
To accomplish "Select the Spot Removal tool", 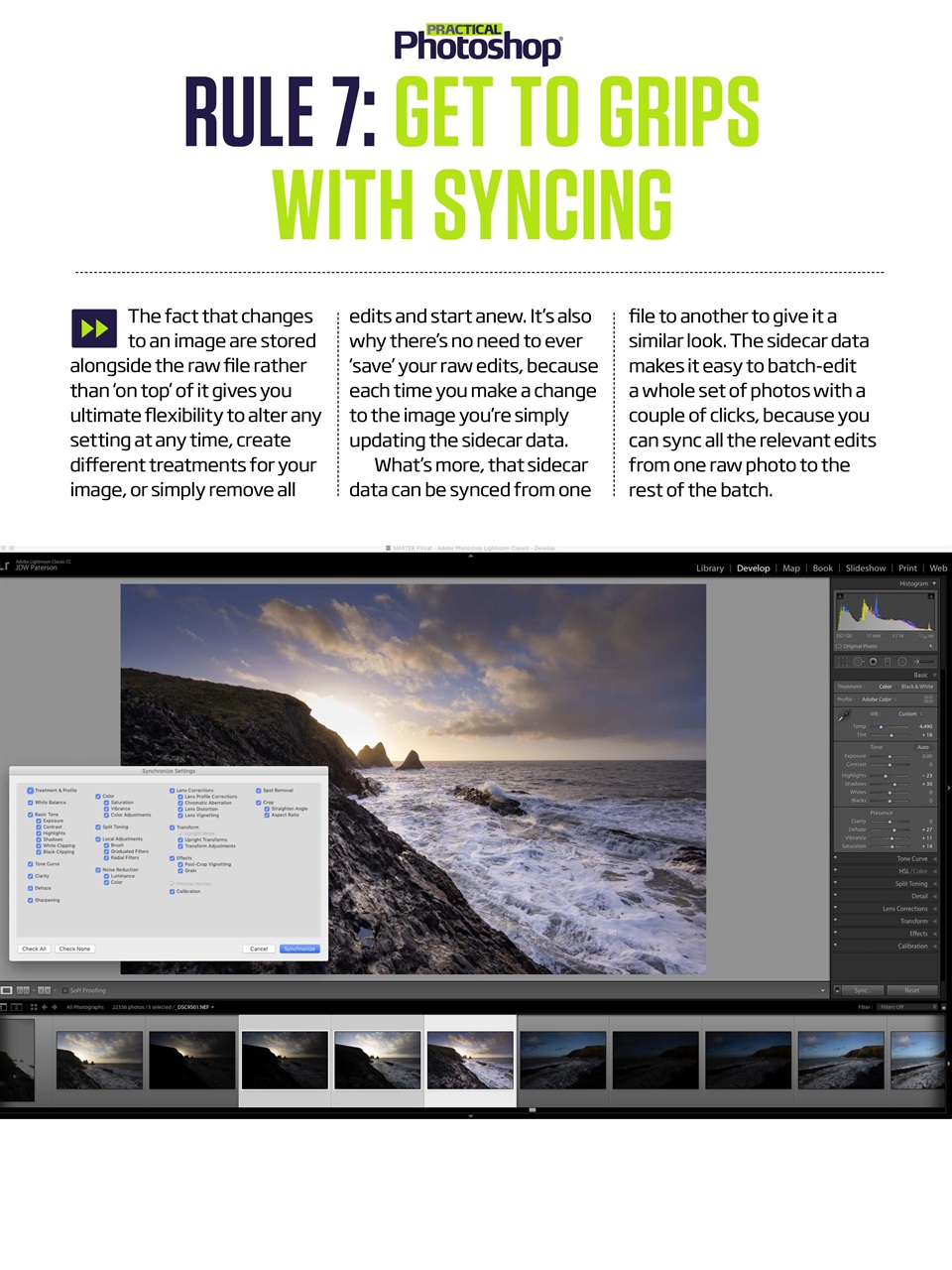I will (859, 662).
